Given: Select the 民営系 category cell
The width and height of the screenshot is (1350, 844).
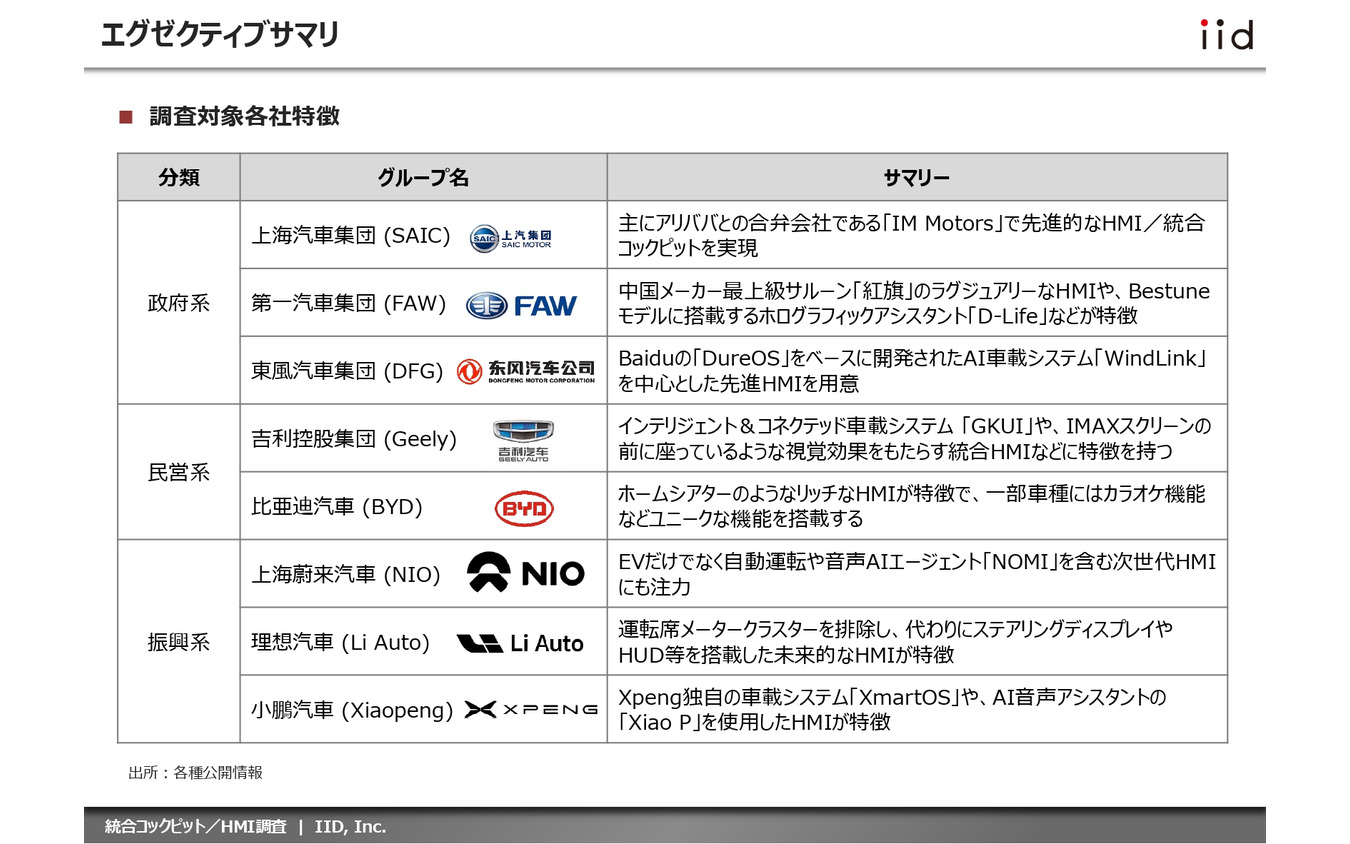Looking at the screenshot, I should coord(179,472).
